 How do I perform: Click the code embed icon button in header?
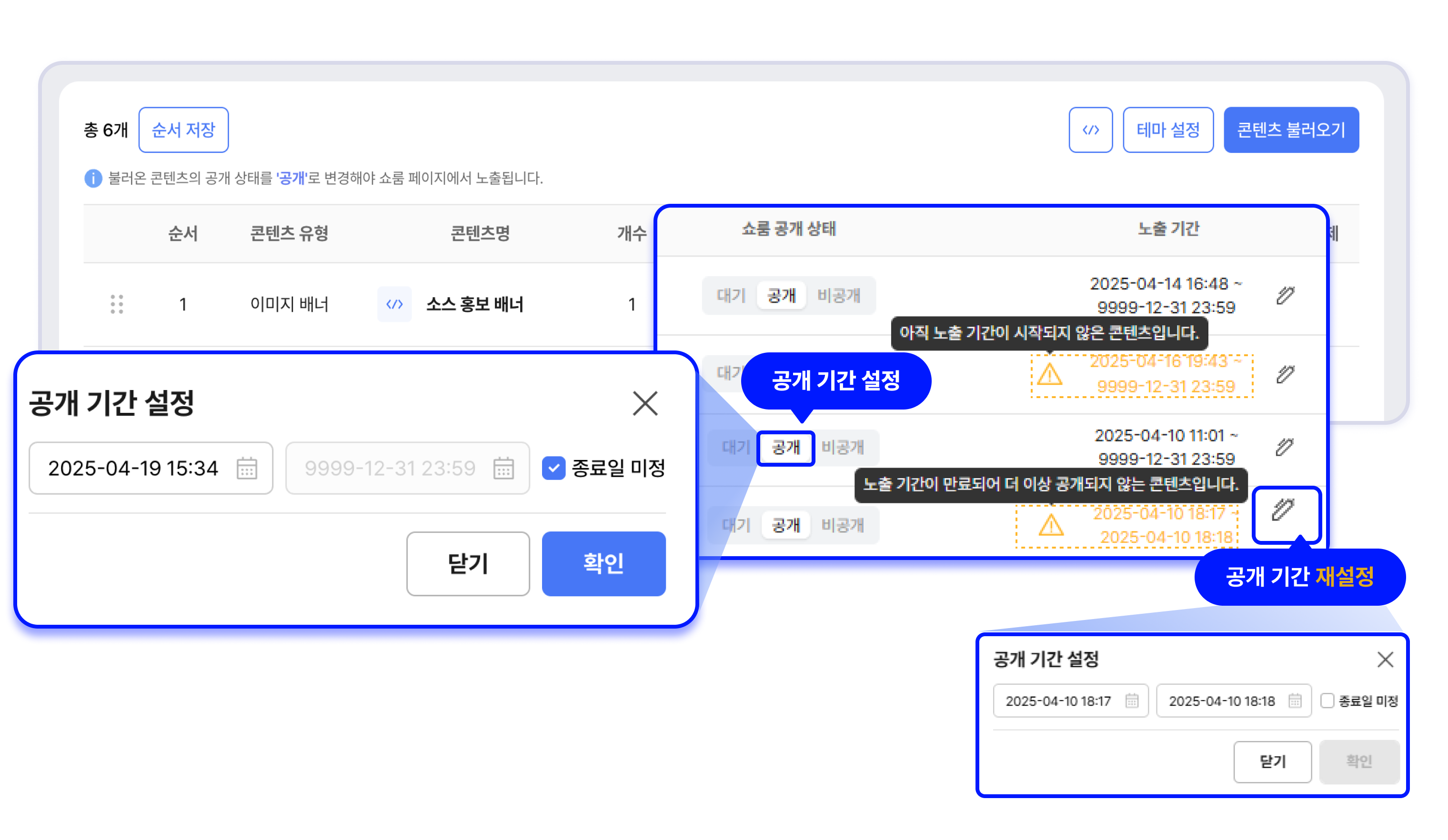(1090, 130)
